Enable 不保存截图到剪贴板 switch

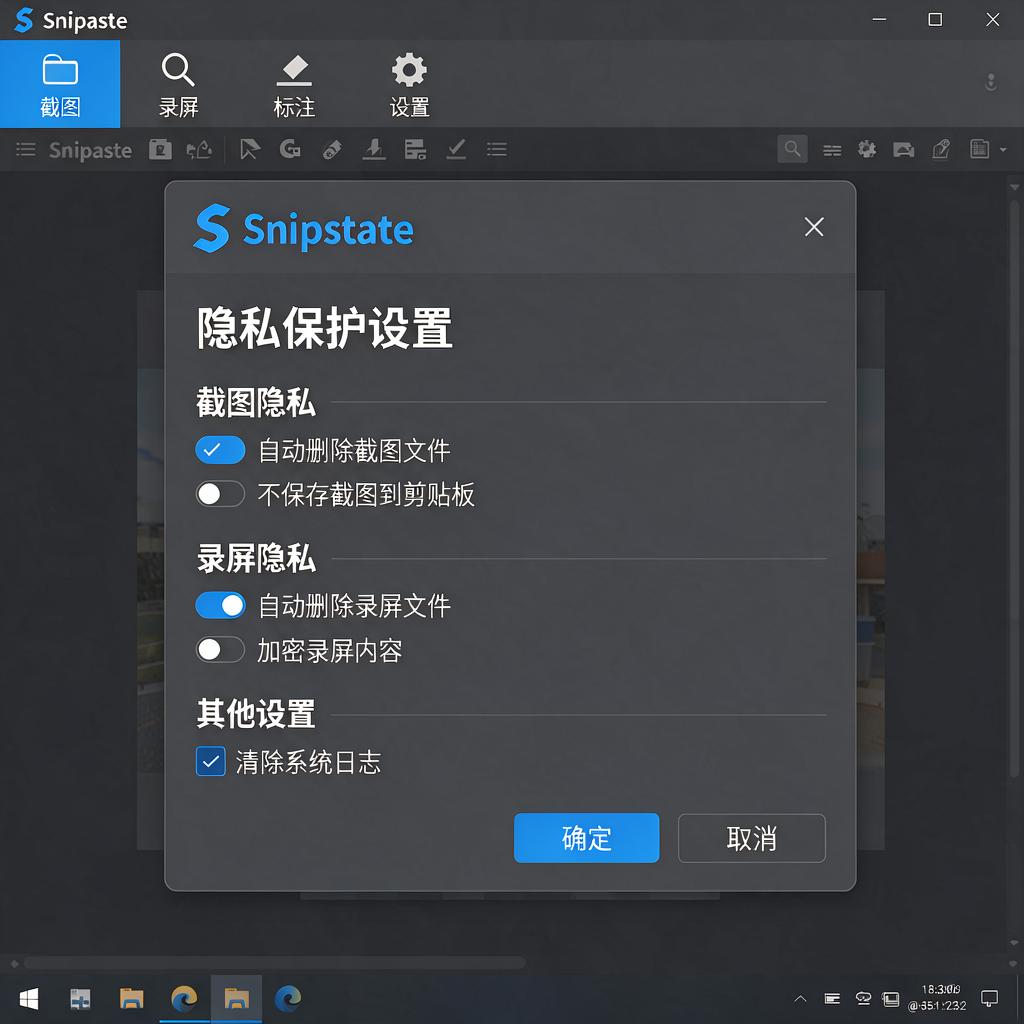point(220,494)
